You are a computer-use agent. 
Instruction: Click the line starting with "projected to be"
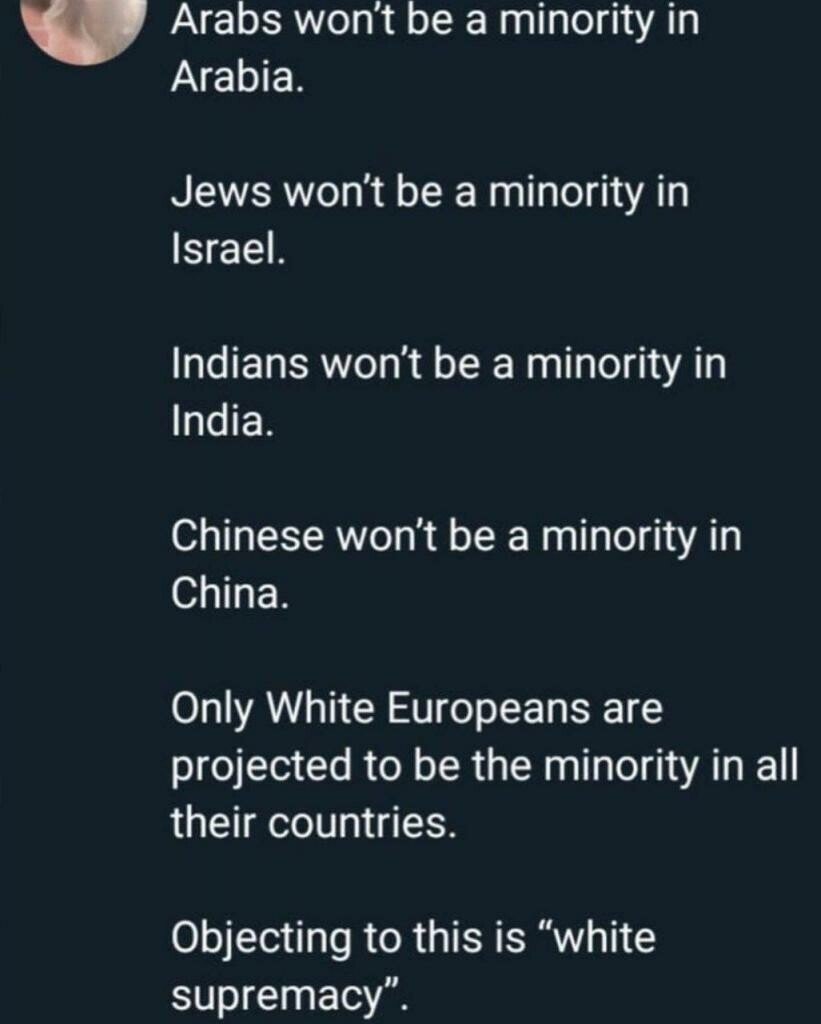[x=485, y=767]
